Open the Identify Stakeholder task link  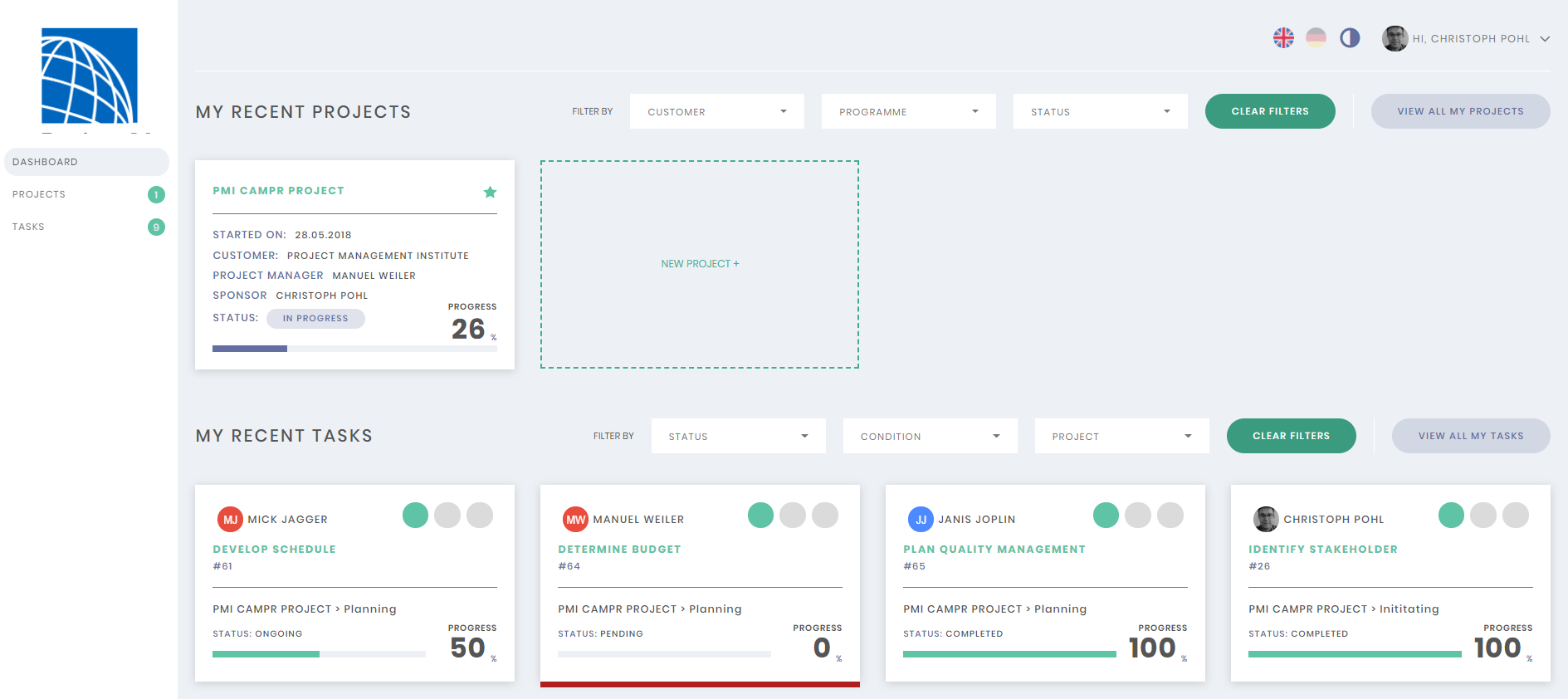tap(1323, 550)
